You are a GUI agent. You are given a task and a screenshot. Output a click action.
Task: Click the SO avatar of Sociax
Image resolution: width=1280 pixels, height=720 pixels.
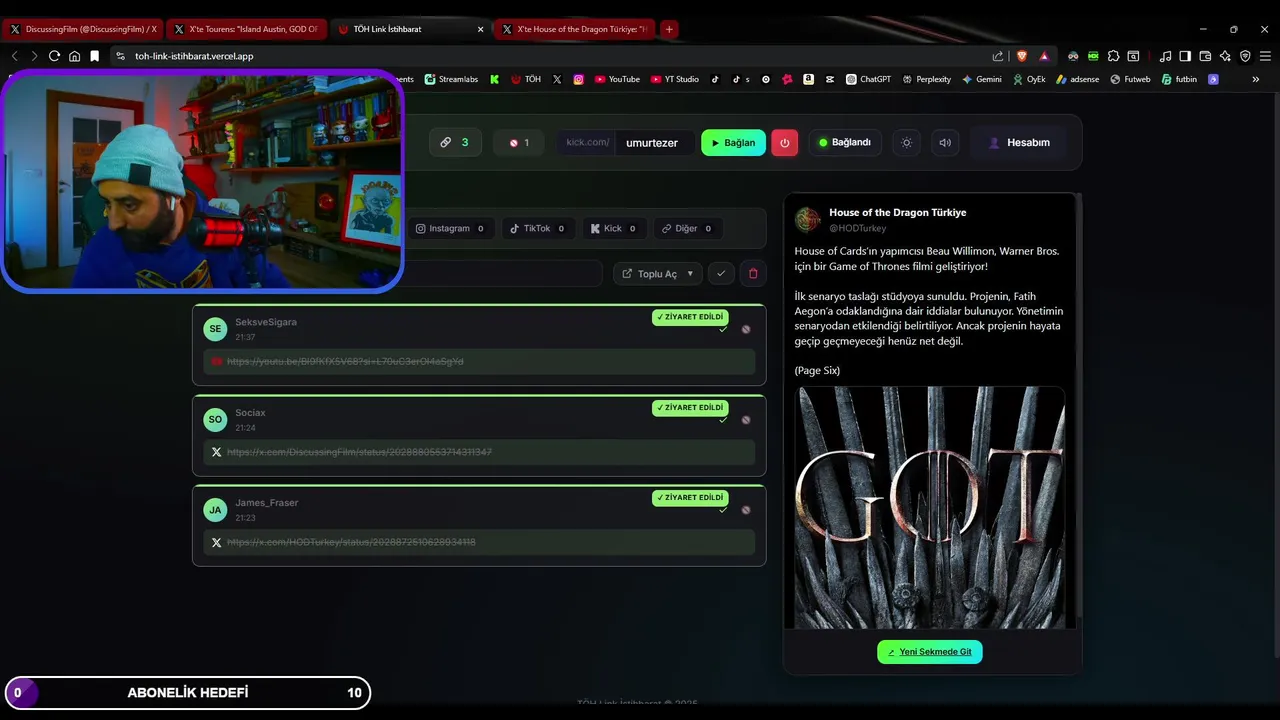tap(215, 420)
